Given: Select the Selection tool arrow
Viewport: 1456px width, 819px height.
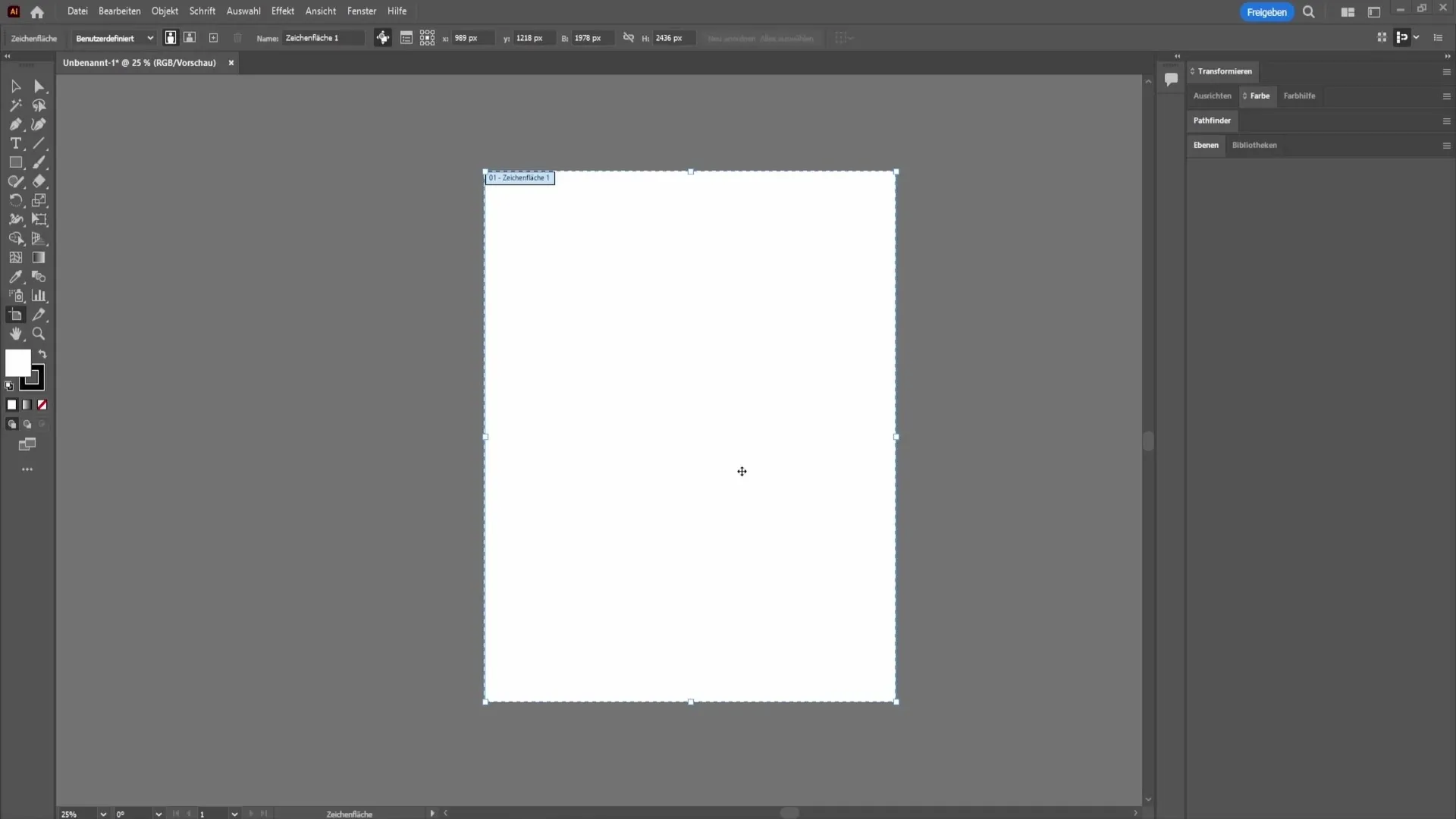Looking at the screenshot, I should click(15, 86).
